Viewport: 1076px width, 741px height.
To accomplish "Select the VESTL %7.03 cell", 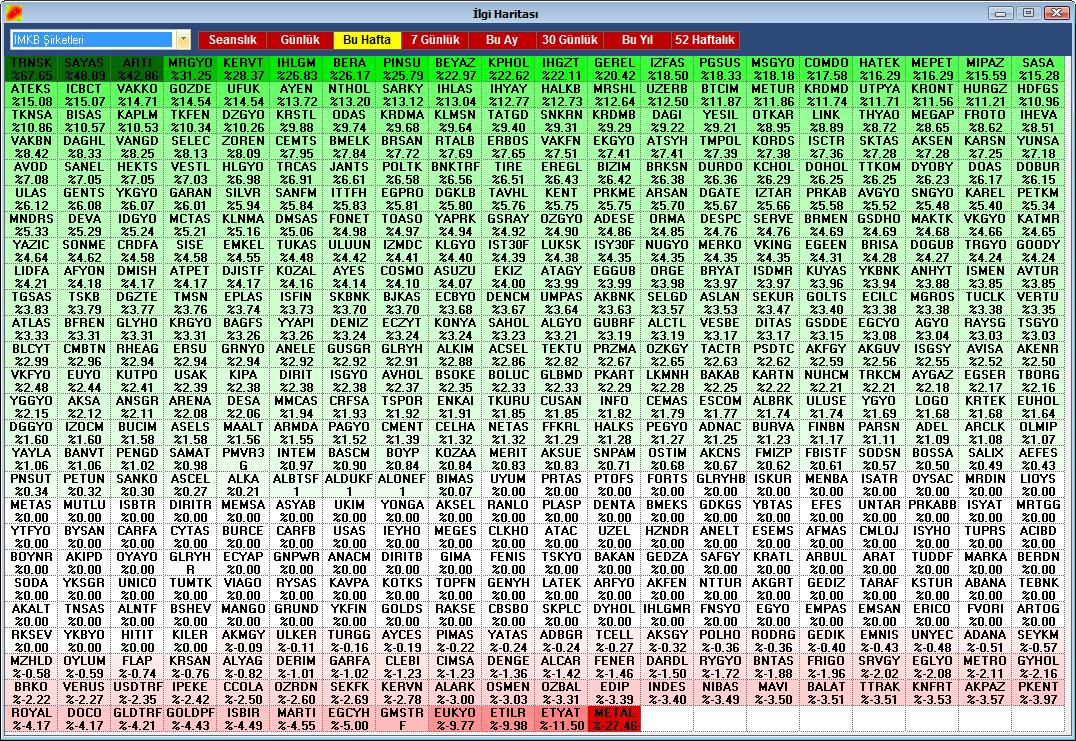I will pos(190,173).
